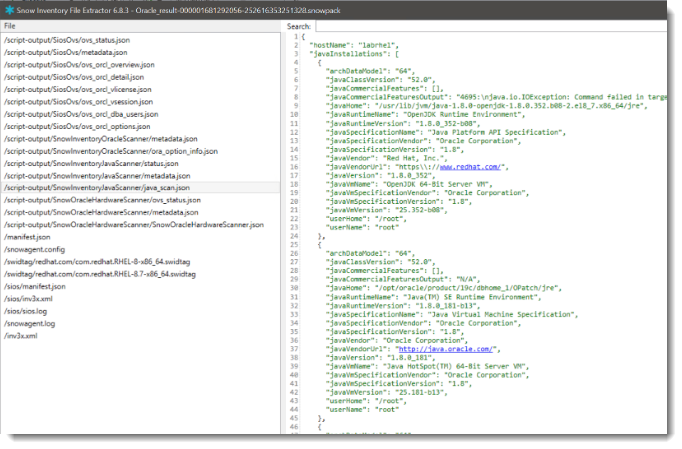Open /sios/sios.log file
The width and height of the screenshot is (682, 449).
pyautogui.click(x=25, y=312)
